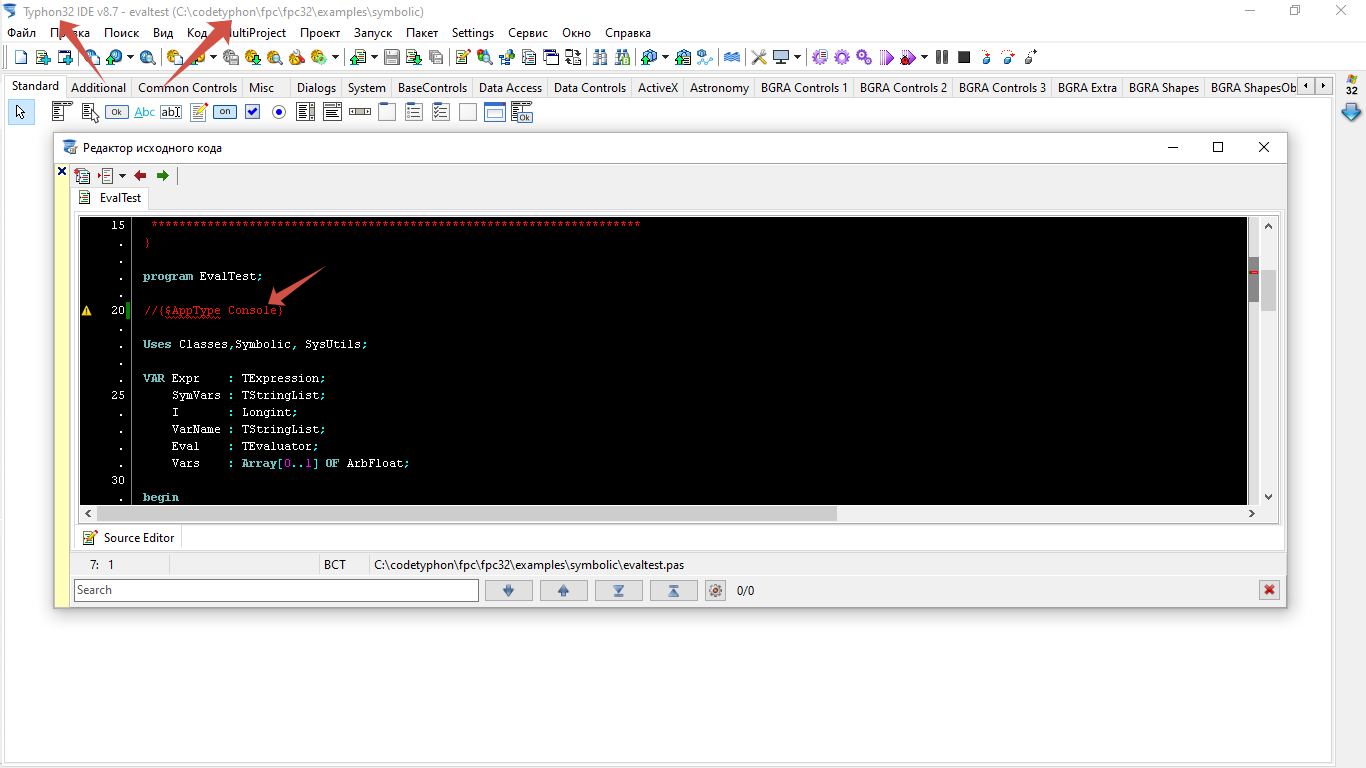Click the Pause debugging icon

click(x=942, y=57)
